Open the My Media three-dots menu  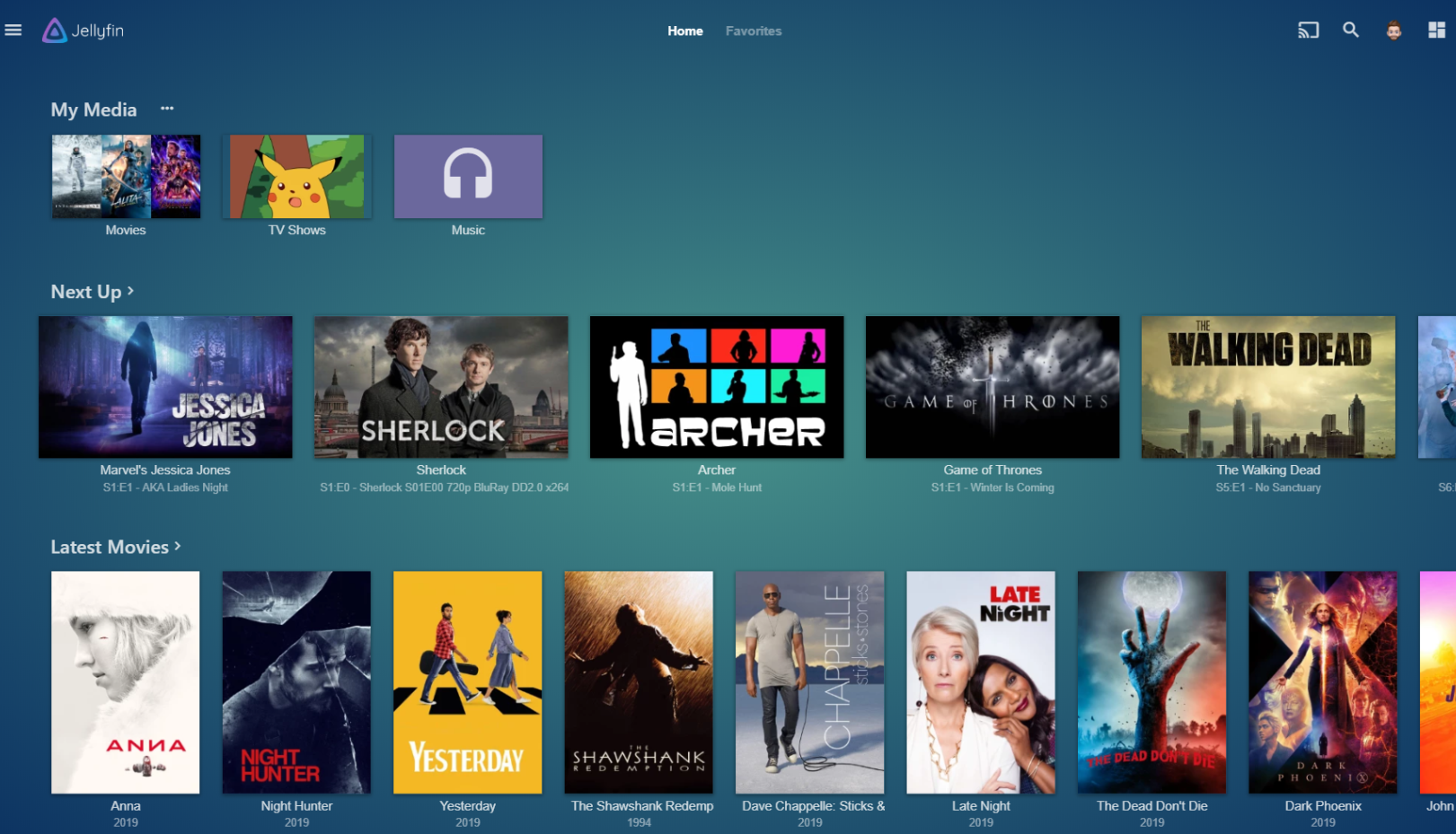point(167,109)
